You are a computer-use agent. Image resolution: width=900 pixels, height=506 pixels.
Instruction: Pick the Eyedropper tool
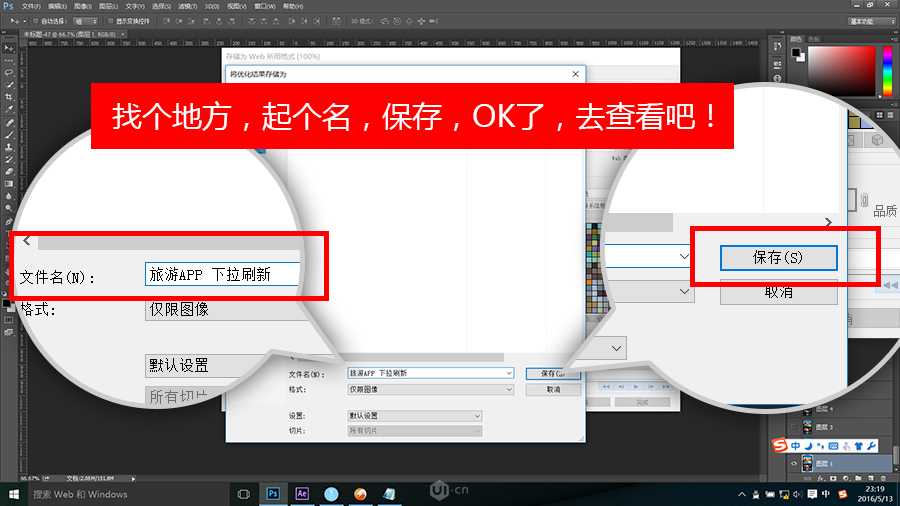coord(9,109)
